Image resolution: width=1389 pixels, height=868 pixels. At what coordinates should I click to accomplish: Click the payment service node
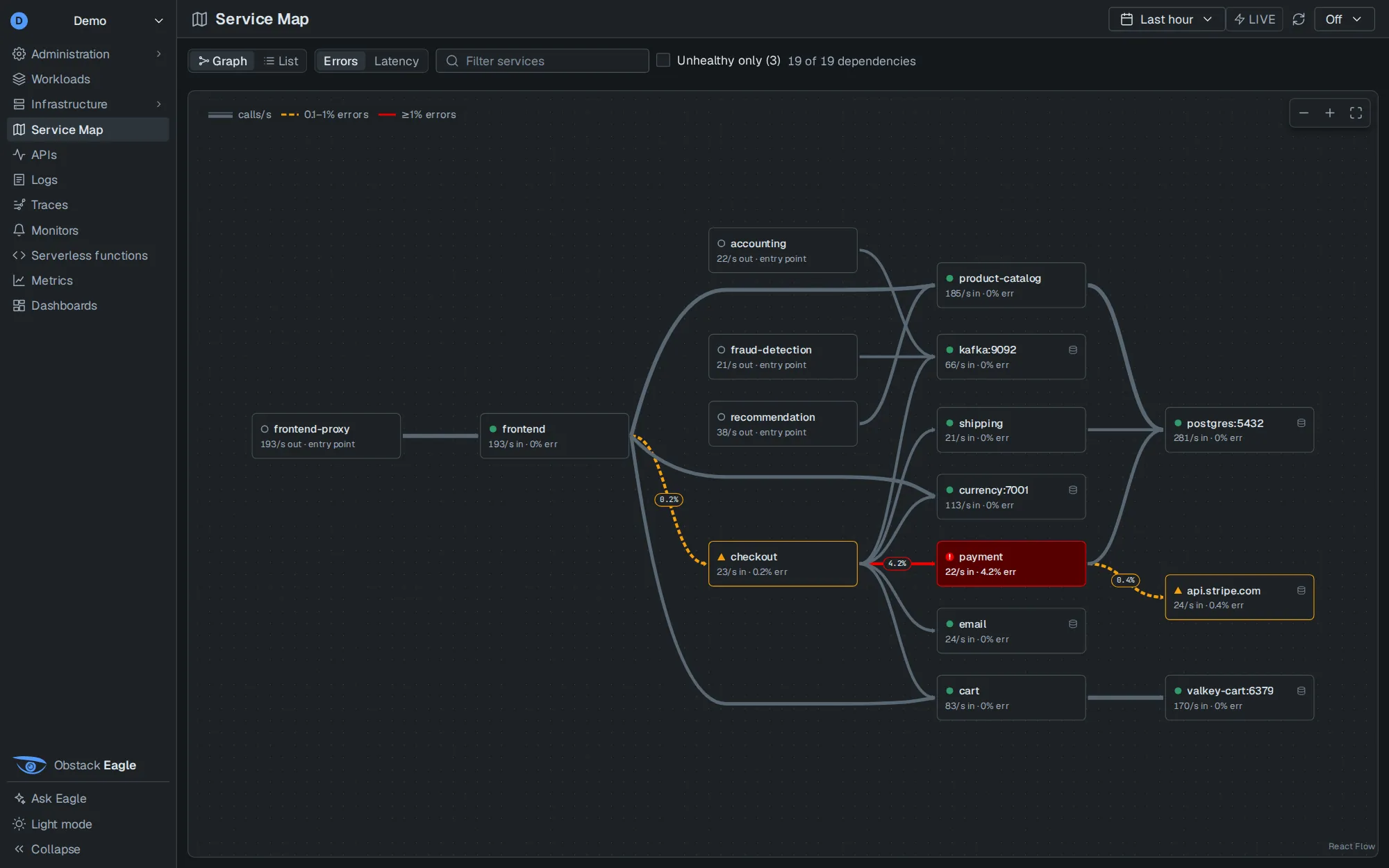coord(1010,564)
